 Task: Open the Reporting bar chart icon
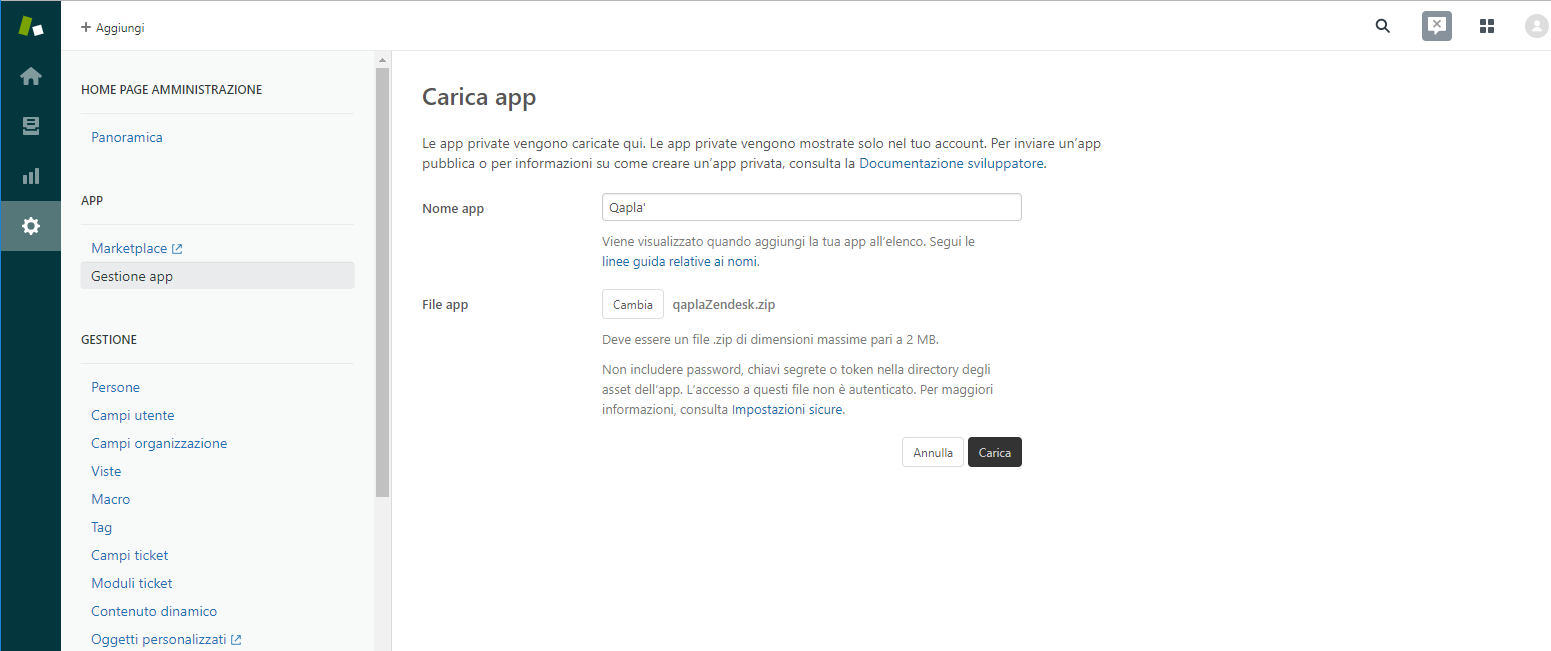pos(31,176)
